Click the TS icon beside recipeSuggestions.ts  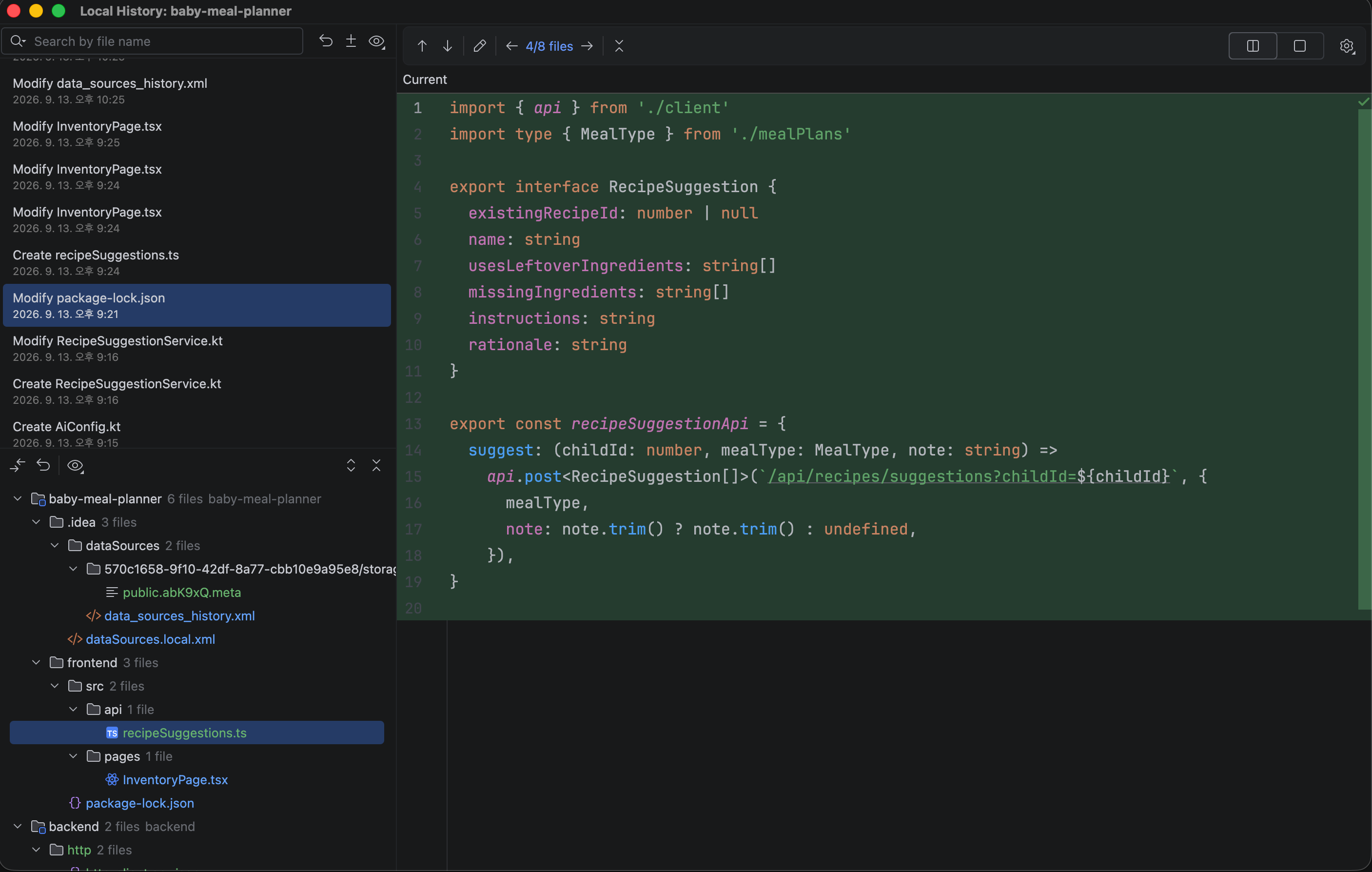pos(112,733)
